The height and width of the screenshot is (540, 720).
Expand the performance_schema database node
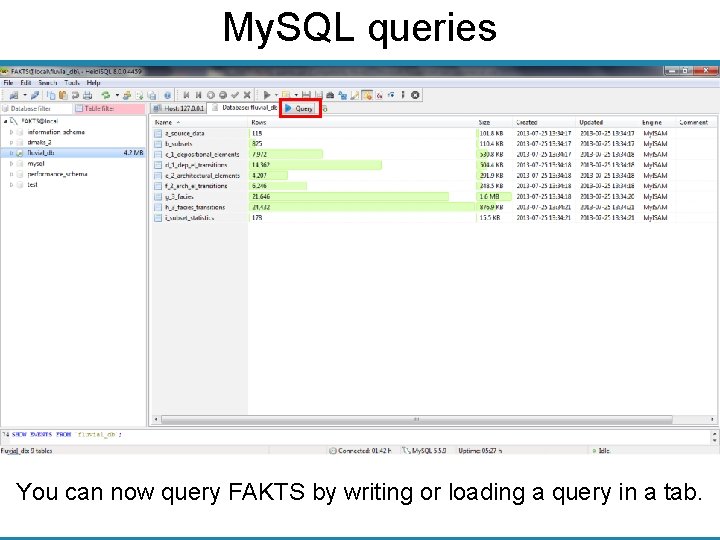point(11,174)
